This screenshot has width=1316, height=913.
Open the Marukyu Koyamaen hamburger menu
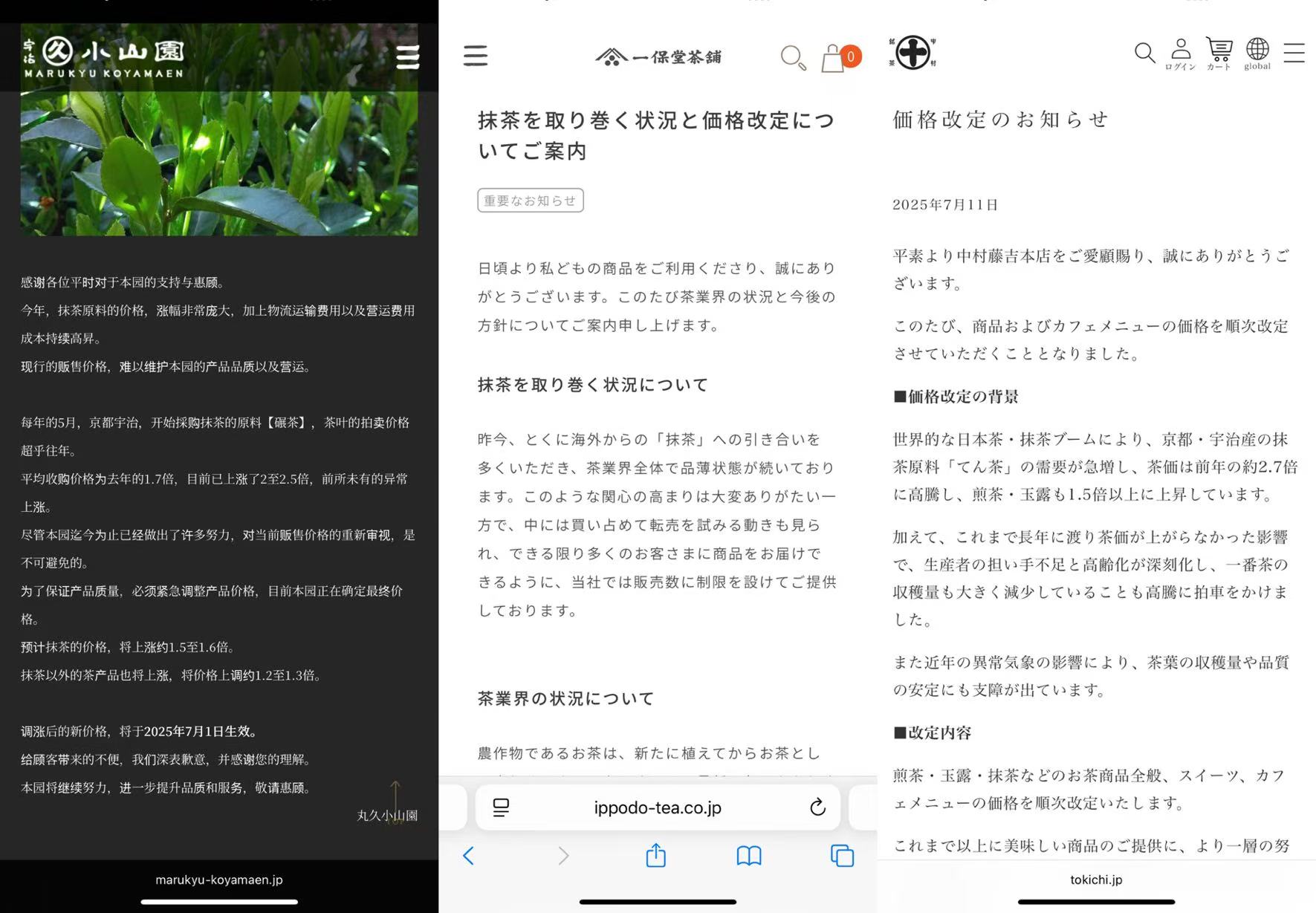(407, 56)
